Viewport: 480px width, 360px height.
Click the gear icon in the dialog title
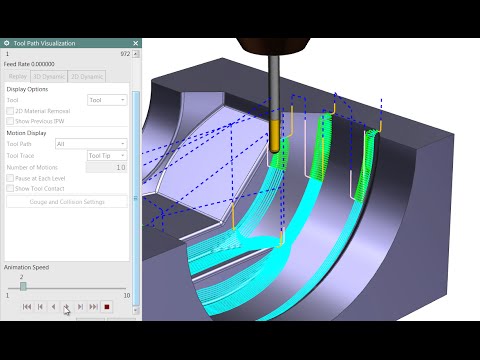coord(6,43)
